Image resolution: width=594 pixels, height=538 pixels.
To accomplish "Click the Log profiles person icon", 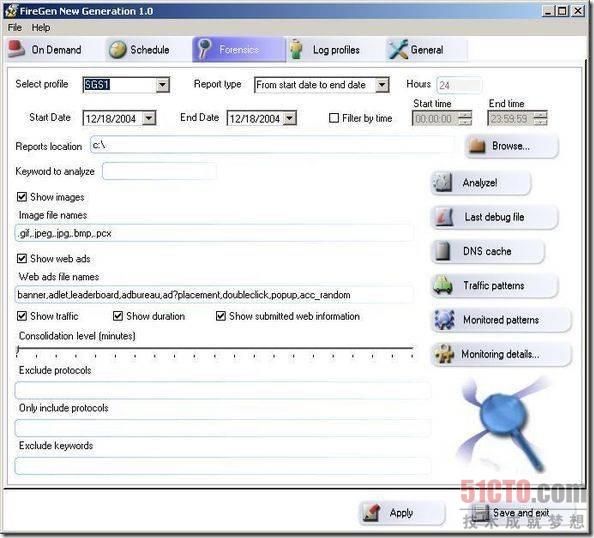I will coord(297,50).
